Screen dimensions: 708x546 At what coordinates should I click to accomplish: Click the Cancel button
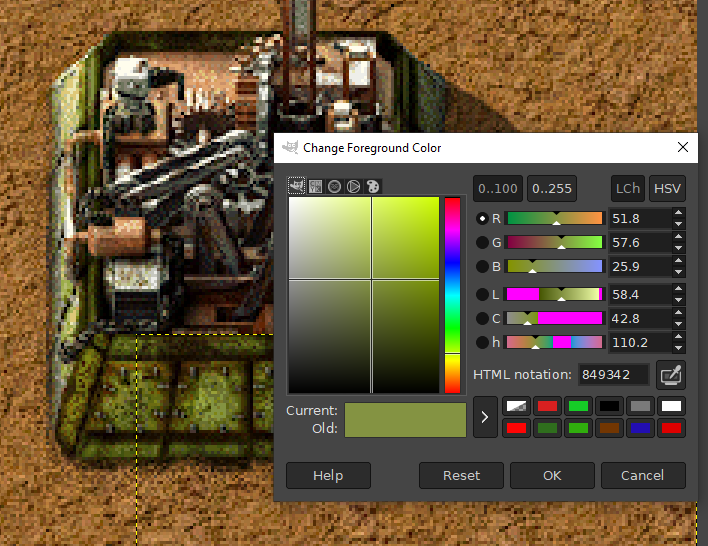[643, 476]
